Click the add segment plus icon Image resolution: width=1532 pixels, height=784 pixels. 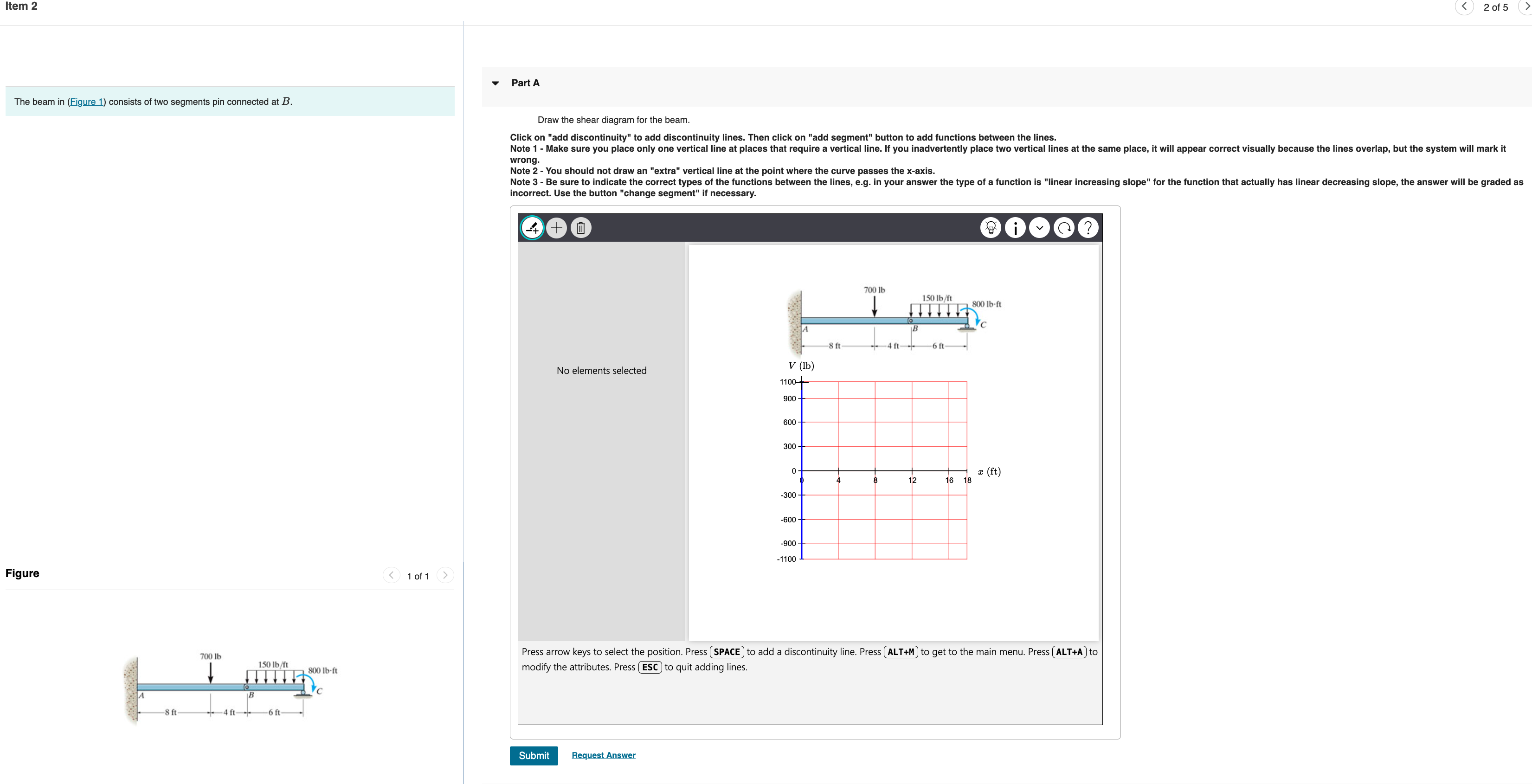coord(556,227)
